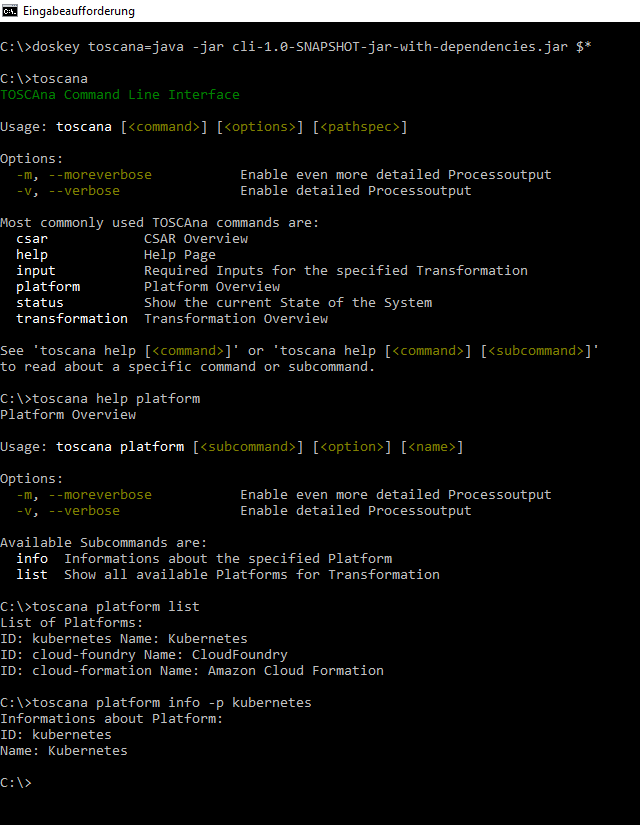Viewport: 640px width, 825px height.
Task: Click 'Informations about the specified Platform' description
Action: pos(228,559)
